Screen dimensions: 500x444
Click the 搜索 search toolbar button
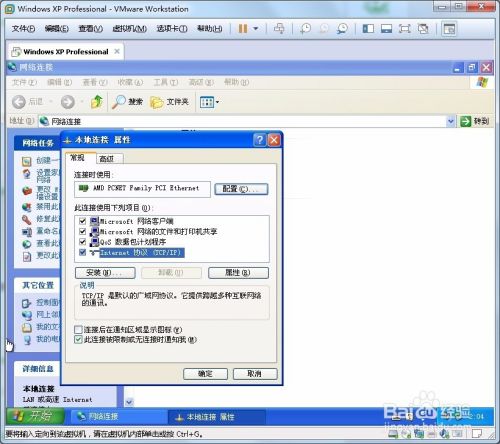coord(127,102)
